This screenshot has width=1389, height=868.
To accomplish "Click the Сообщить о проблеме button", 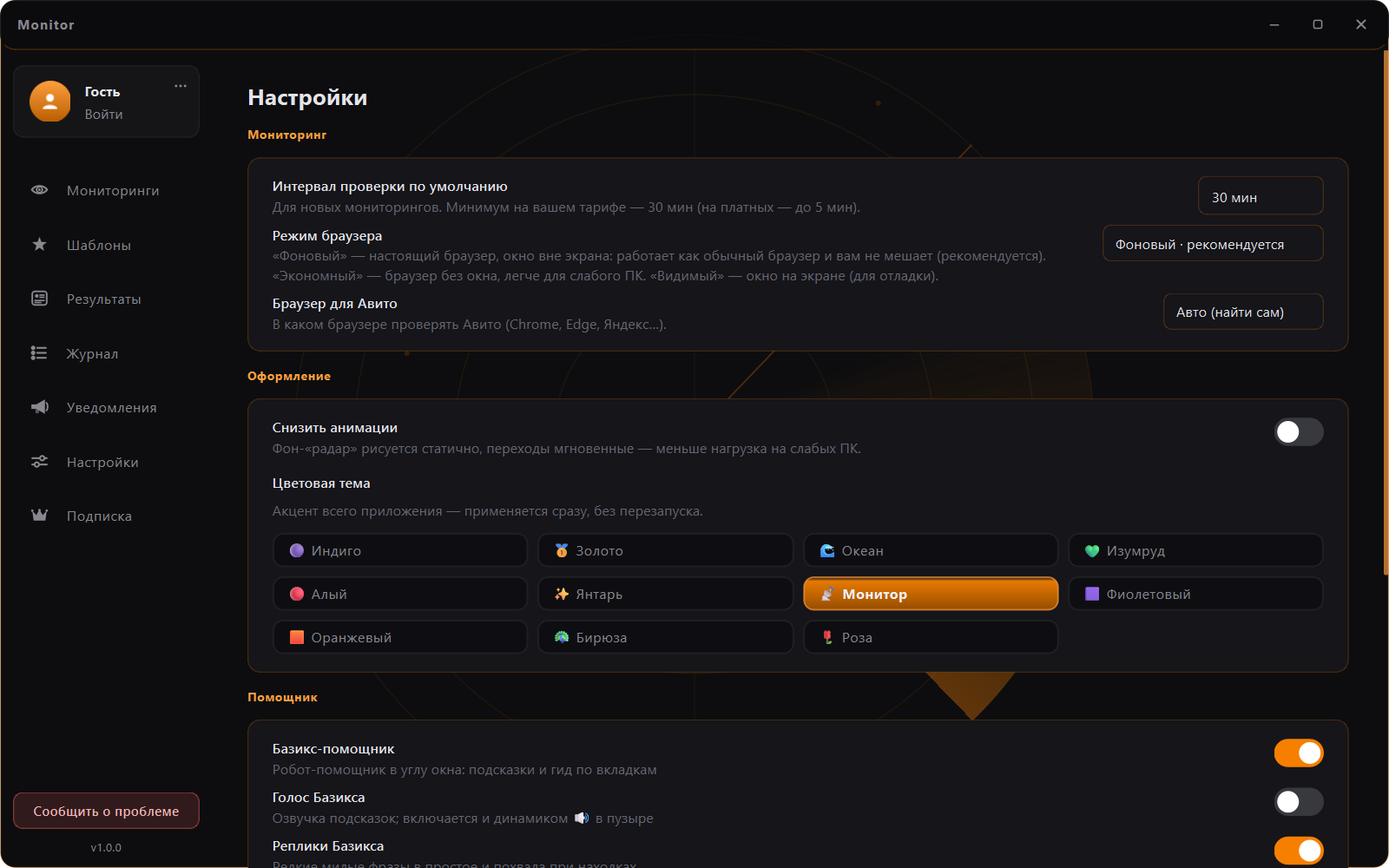I will (x=106, y=811).
